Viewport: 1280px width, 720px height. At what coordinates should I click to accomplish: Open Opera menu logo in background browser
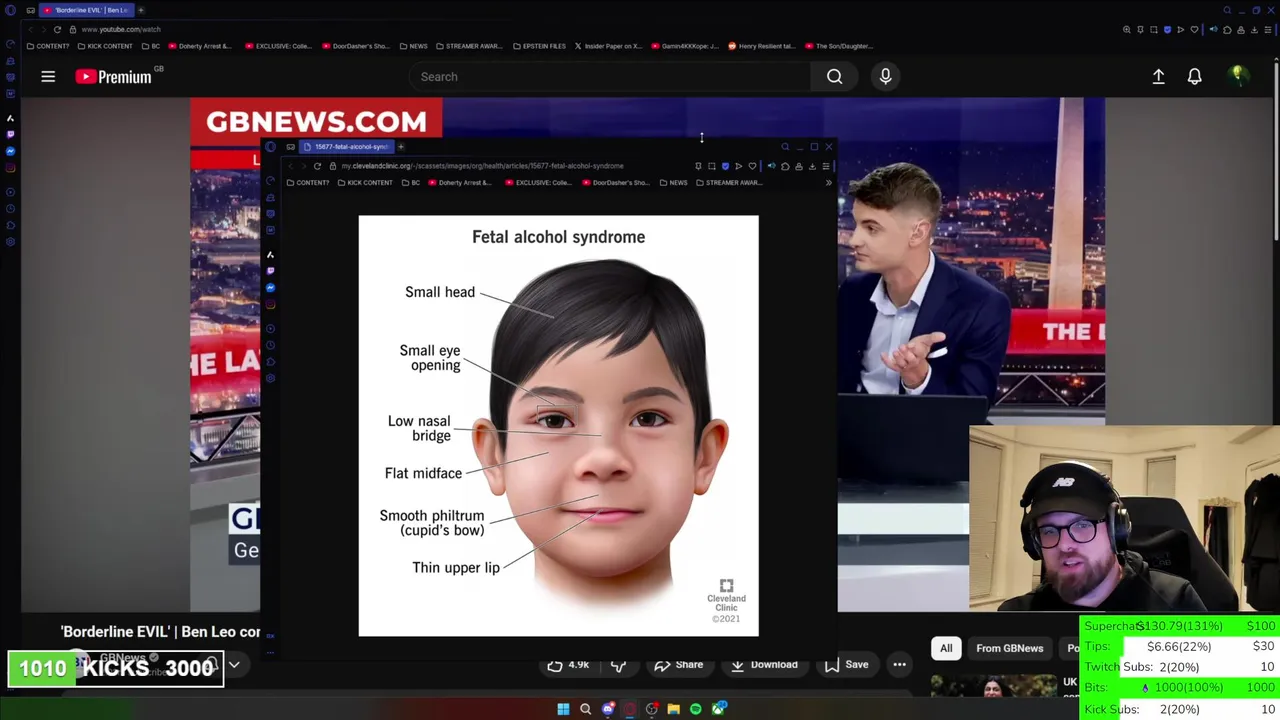click(10, 10)
